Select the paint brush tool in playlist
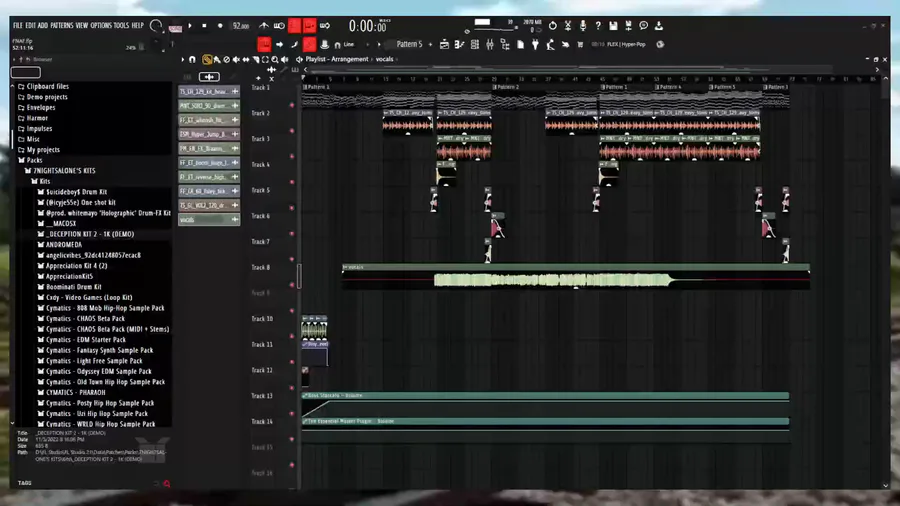The width and height of the screenshot is (900, 506). [x=217, y=60]
